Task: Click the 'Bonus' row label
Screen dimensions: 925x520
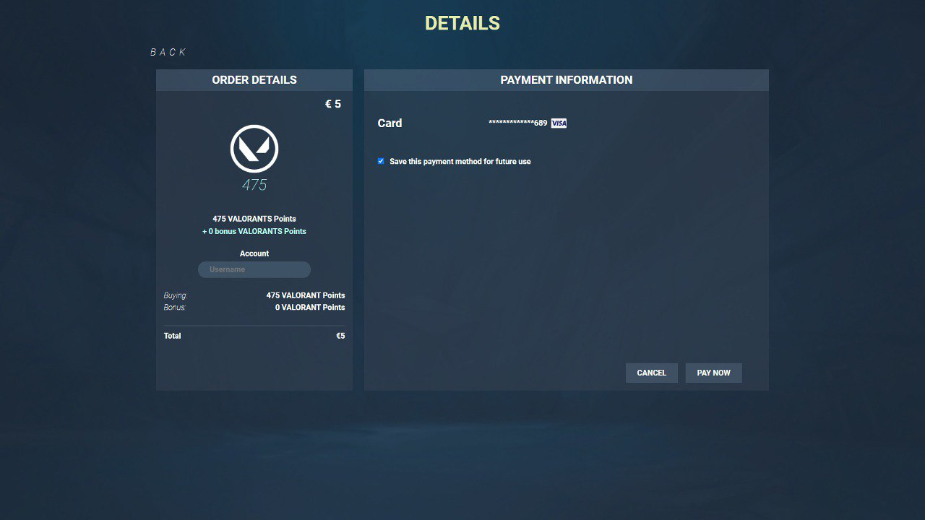Action: tap(174, 308)
